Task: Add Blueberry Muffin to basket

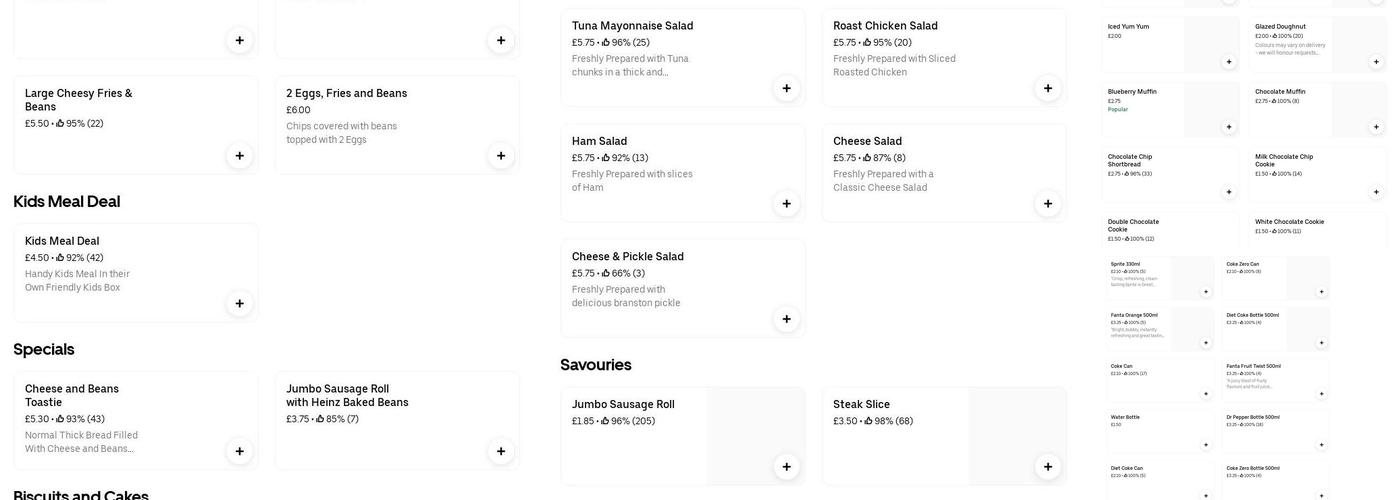Action: click(x=1229, y=127)
